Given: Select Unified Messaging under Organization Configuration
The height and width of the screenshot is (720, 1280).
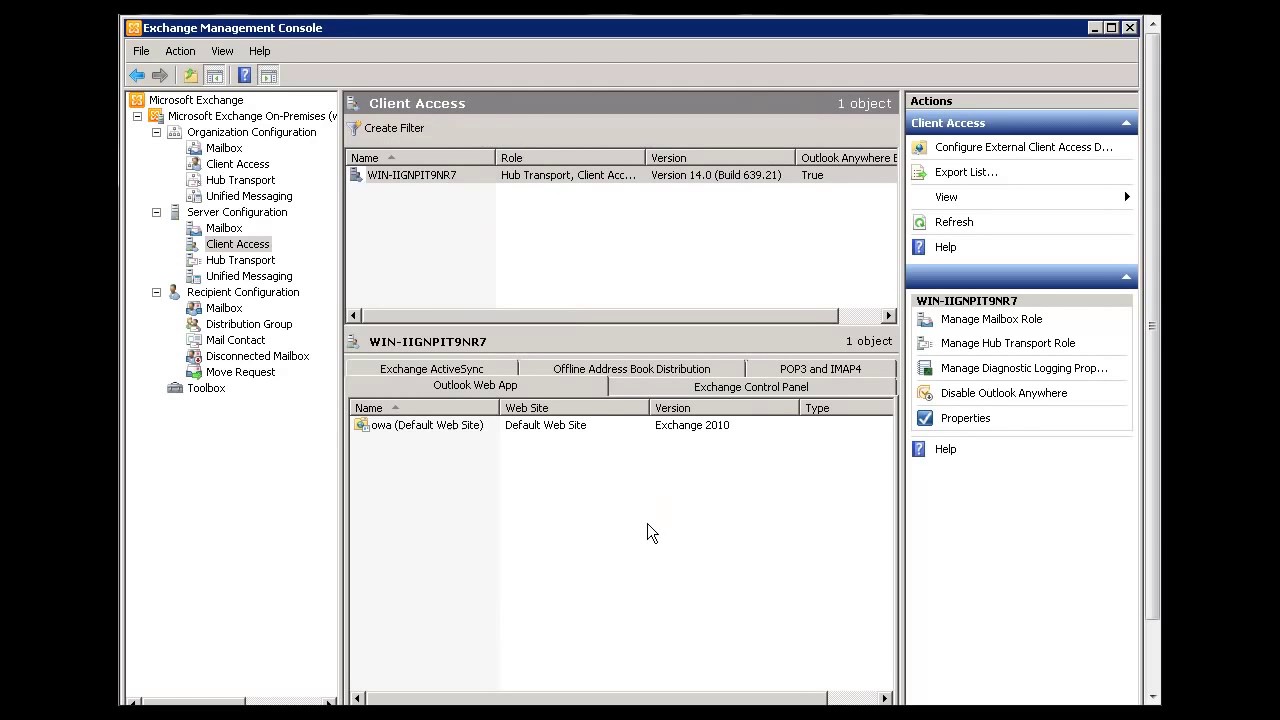Looking at the screenshot, I should [x=249, y=196].
